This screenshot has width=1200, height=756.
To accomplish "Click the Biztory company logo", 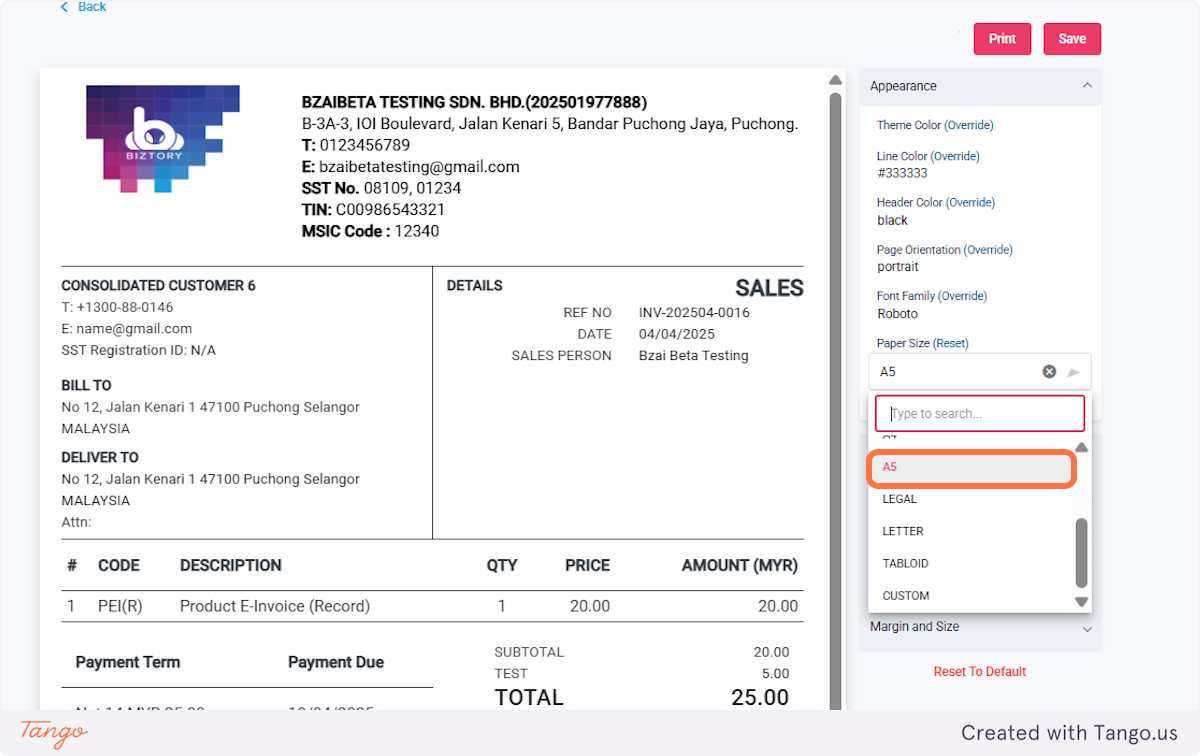I will 163,138.
